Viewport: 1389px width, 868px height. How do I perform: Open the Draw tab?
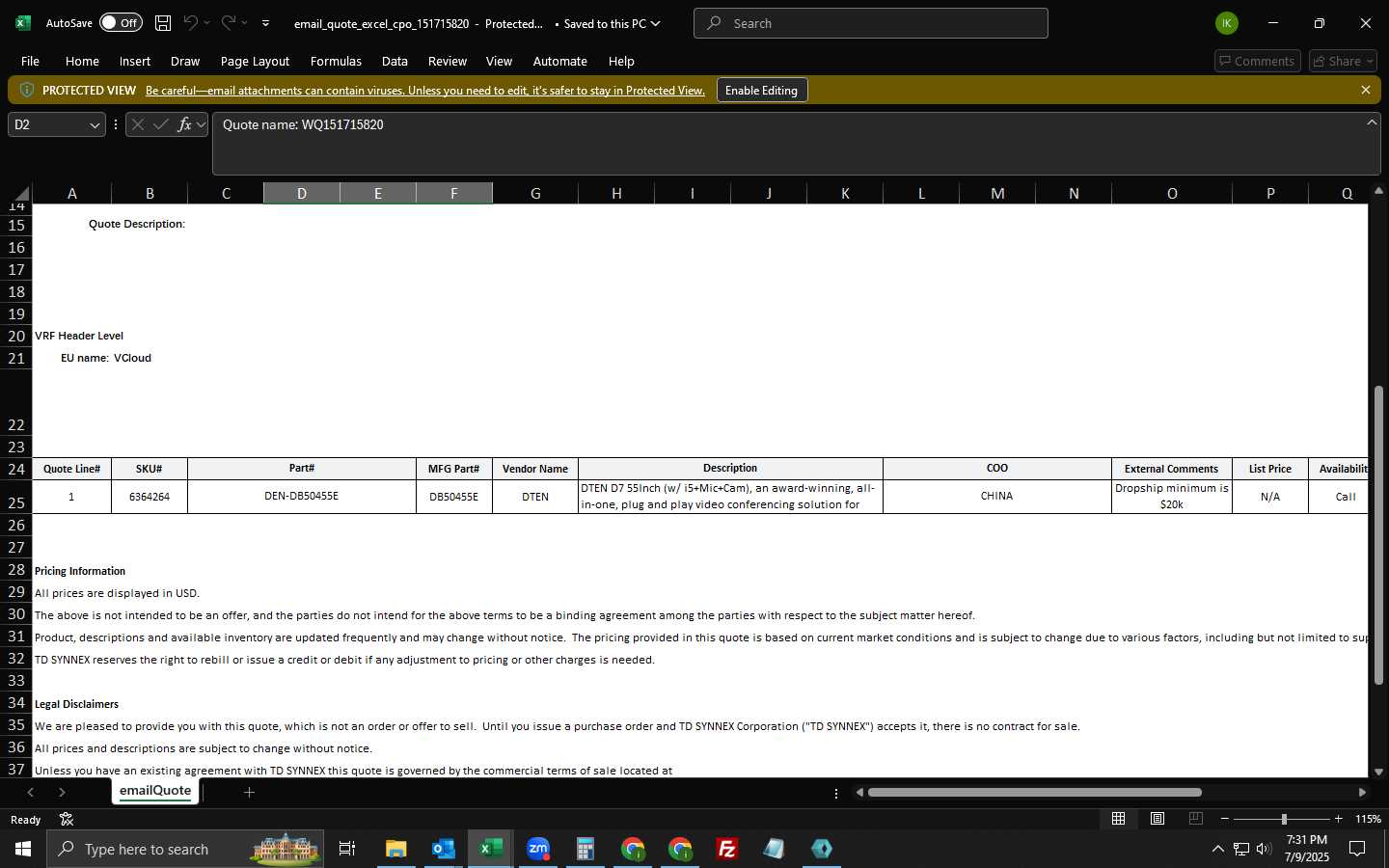click(185, 61)
